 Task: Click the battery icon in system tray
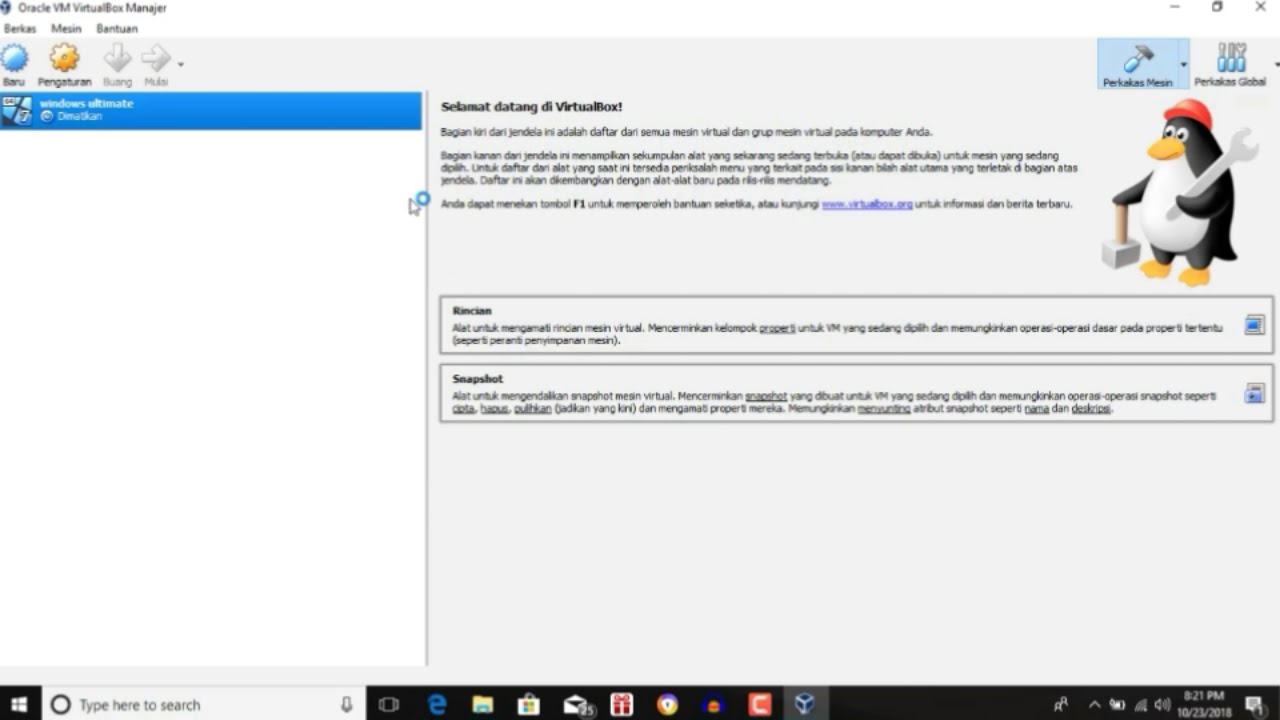(x=1117, y=704)
